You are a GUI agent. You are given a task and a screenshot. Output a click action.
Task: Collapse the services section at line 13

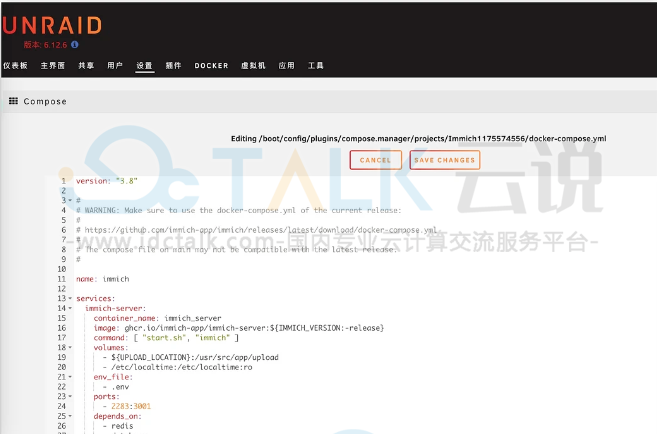[x=70, y=298]
